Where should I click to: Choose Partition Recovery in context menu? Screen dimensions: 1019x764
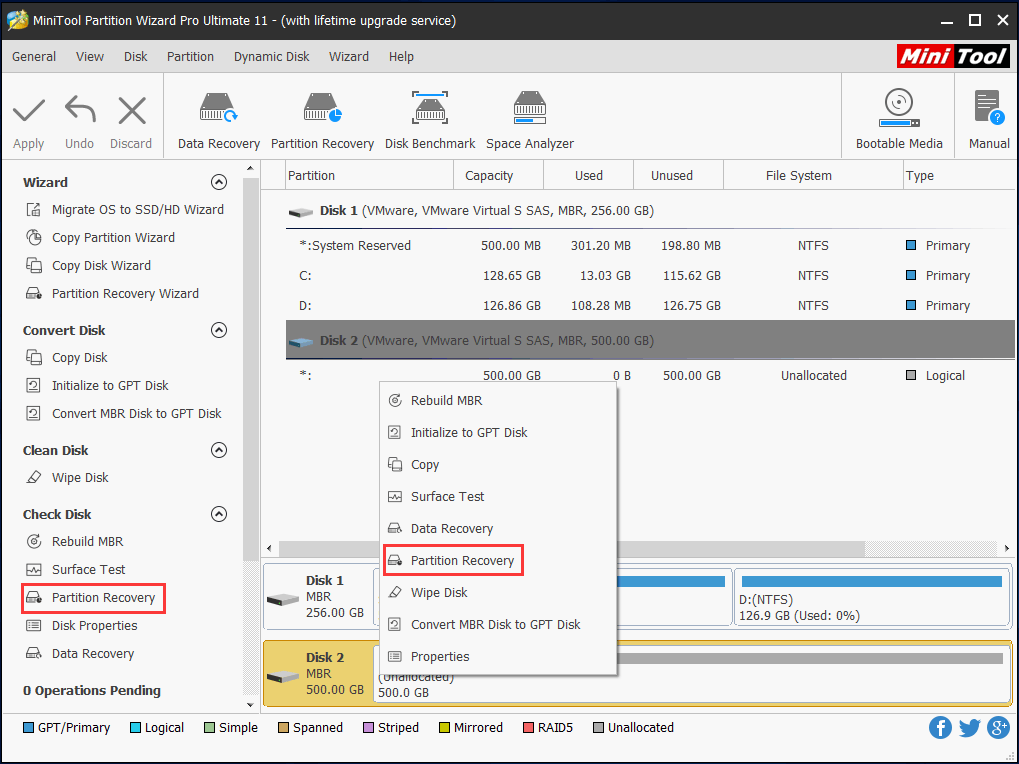[x=462, y=561]
